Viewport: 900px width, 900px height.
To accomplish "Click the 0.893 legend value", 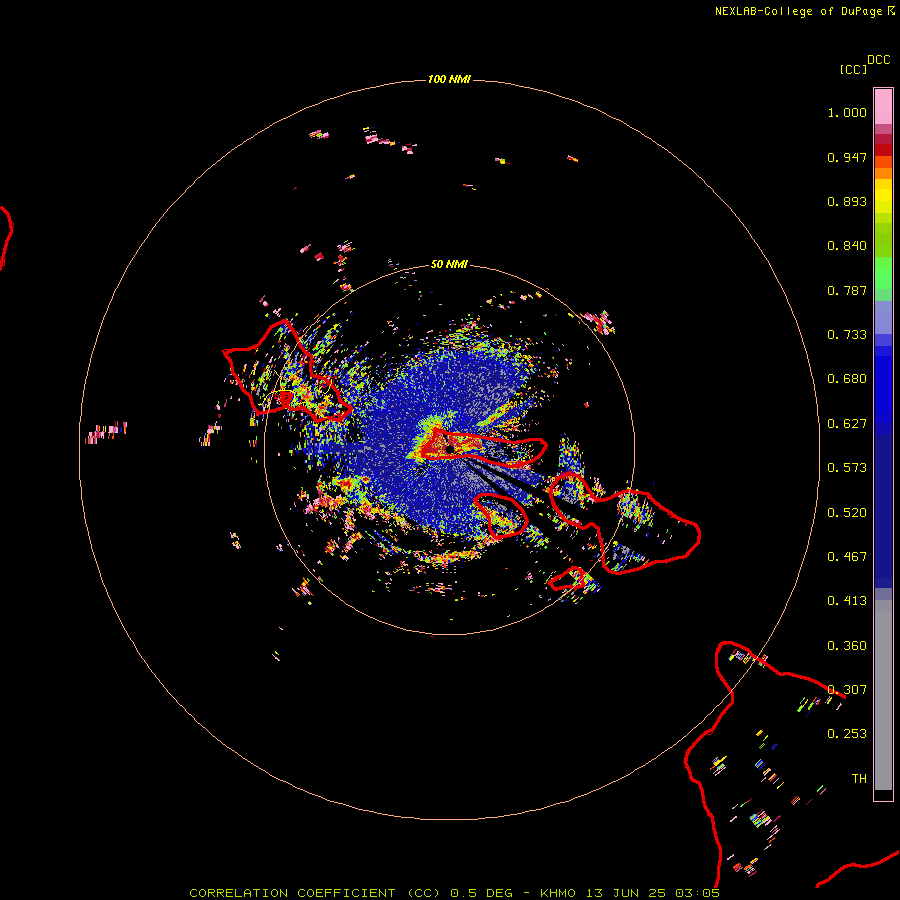I will 847,201.
